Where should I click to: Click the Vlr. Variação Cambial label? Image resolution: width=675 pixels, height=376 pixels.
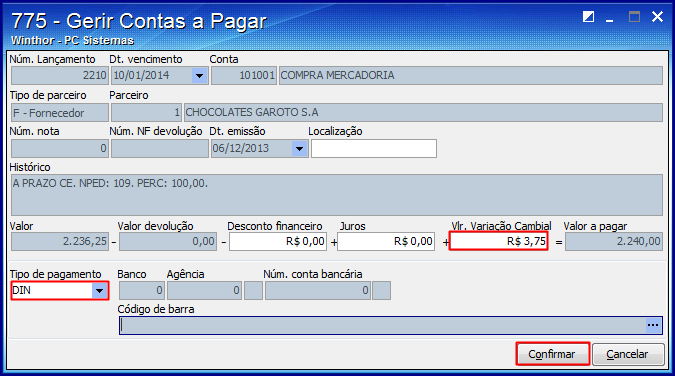(501, 226)
